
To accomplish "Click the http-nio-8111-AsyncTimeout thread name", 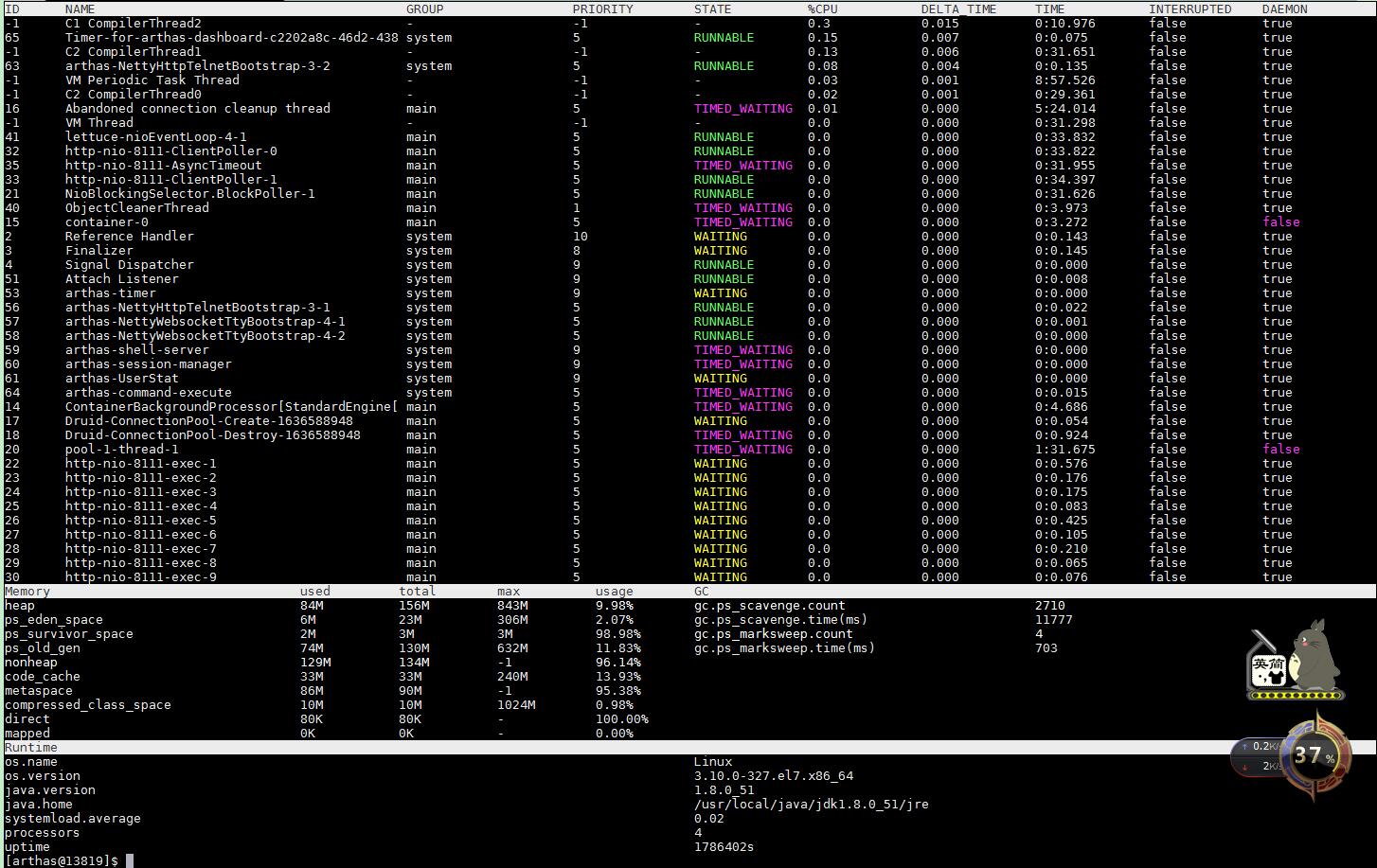I will tap(164, 165).
